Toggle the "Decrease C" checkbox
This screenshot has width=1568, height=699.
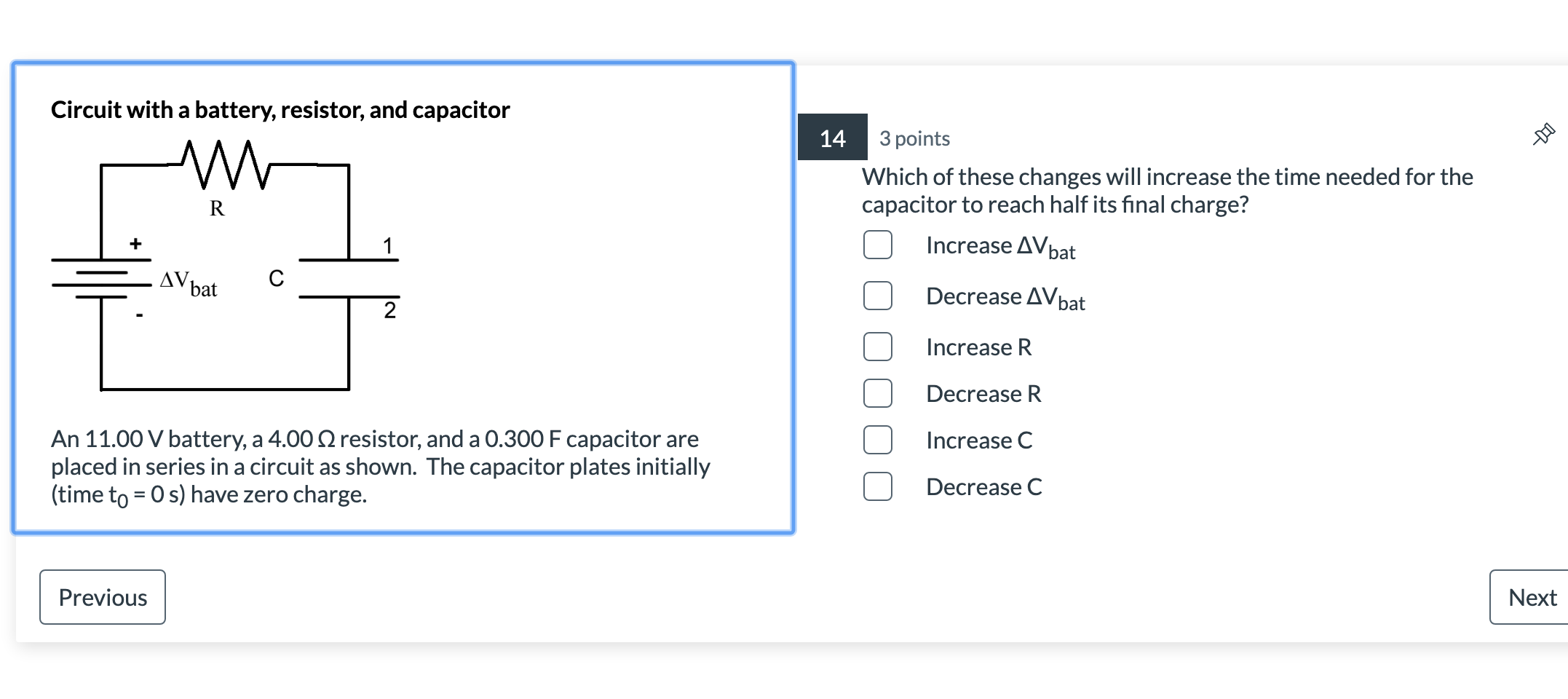pyautogui.click(x=877, y=487)
